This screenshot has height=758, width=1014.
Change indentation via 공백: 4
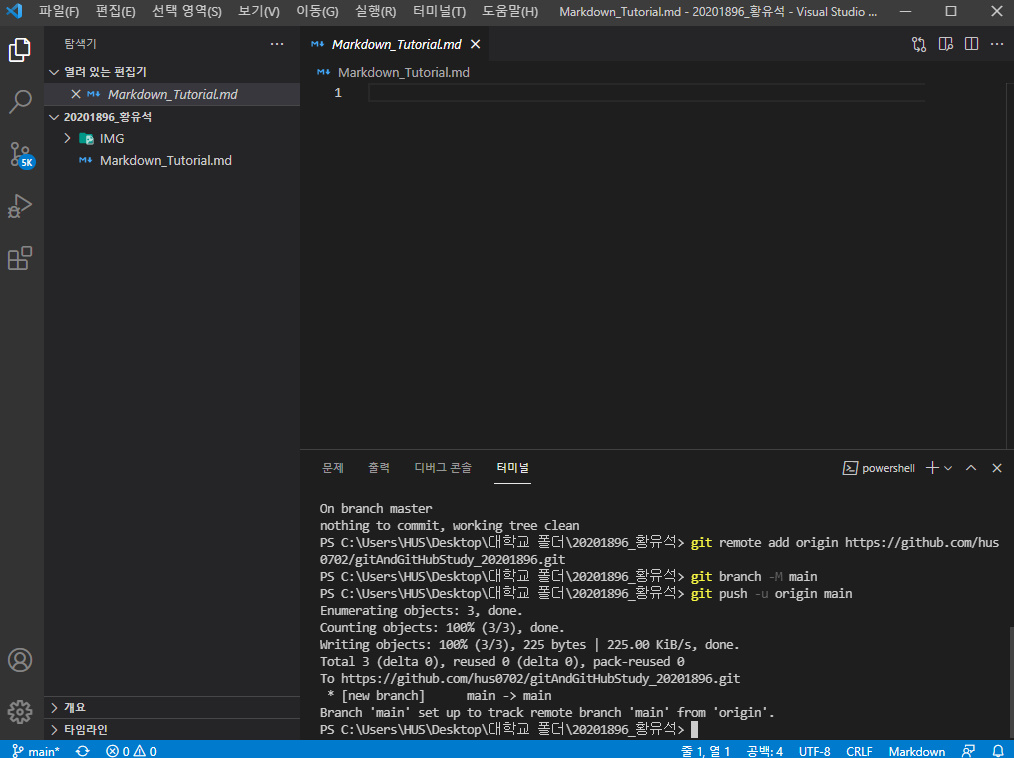764,751
